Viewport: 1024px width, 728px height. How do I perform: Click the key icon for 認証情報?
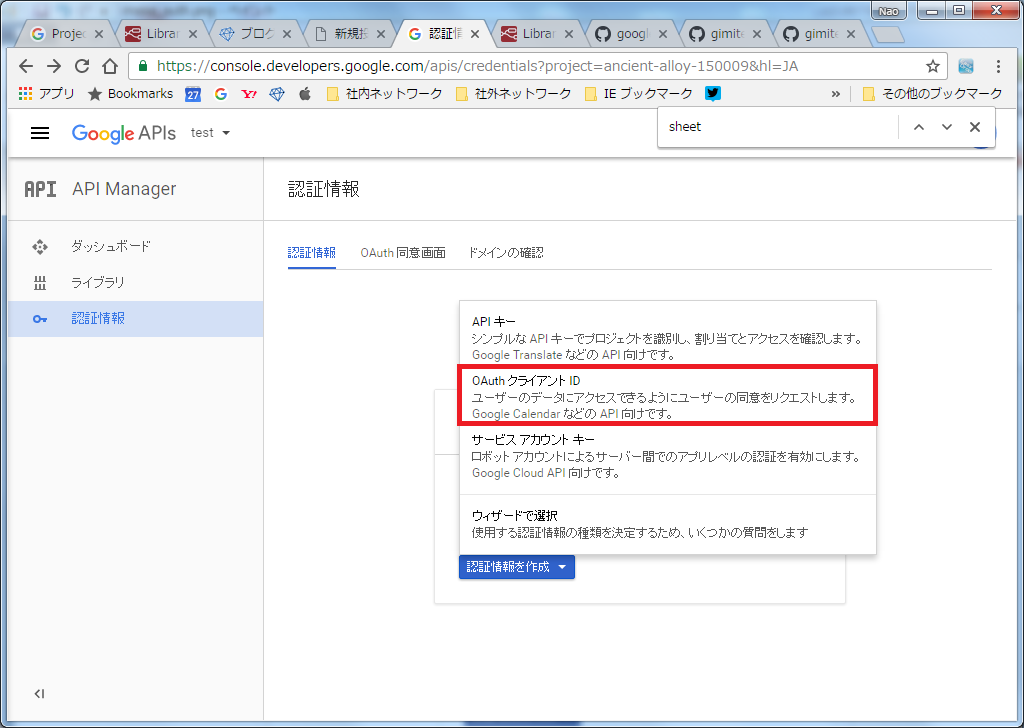coord(40,319)
